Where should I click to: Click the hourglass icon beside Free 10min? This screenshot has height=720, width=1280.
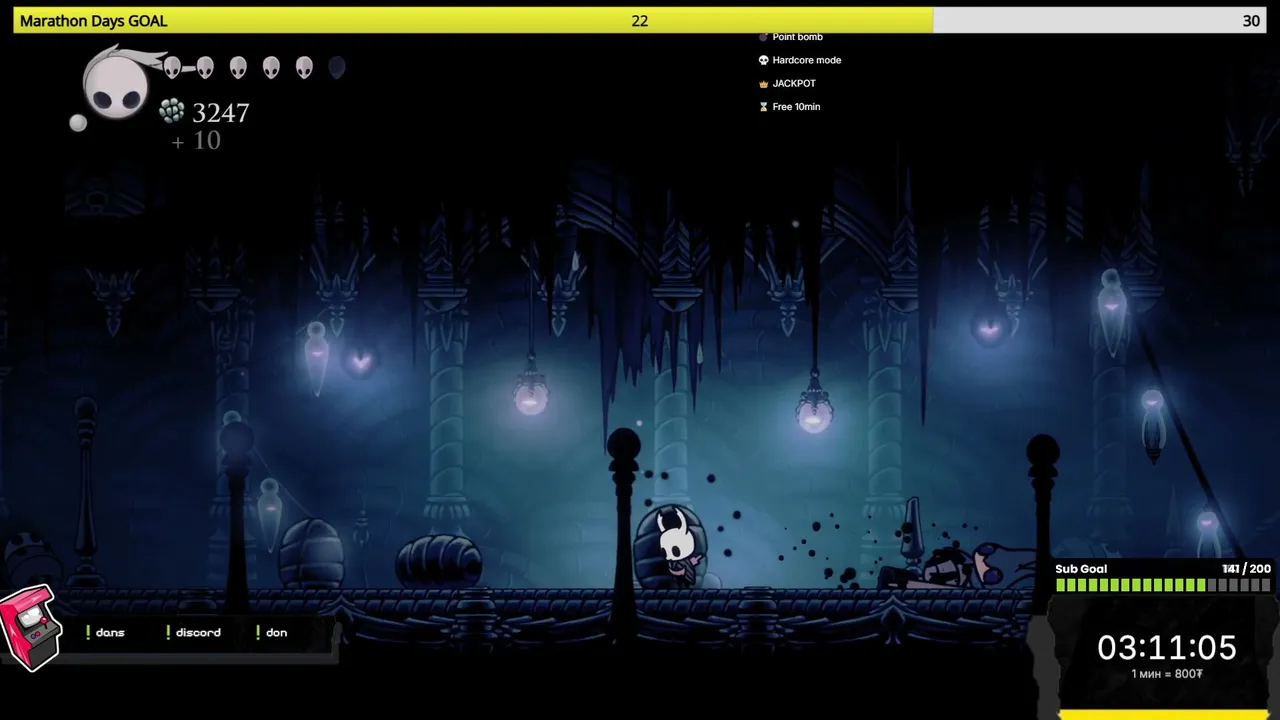tap(763, 107)
